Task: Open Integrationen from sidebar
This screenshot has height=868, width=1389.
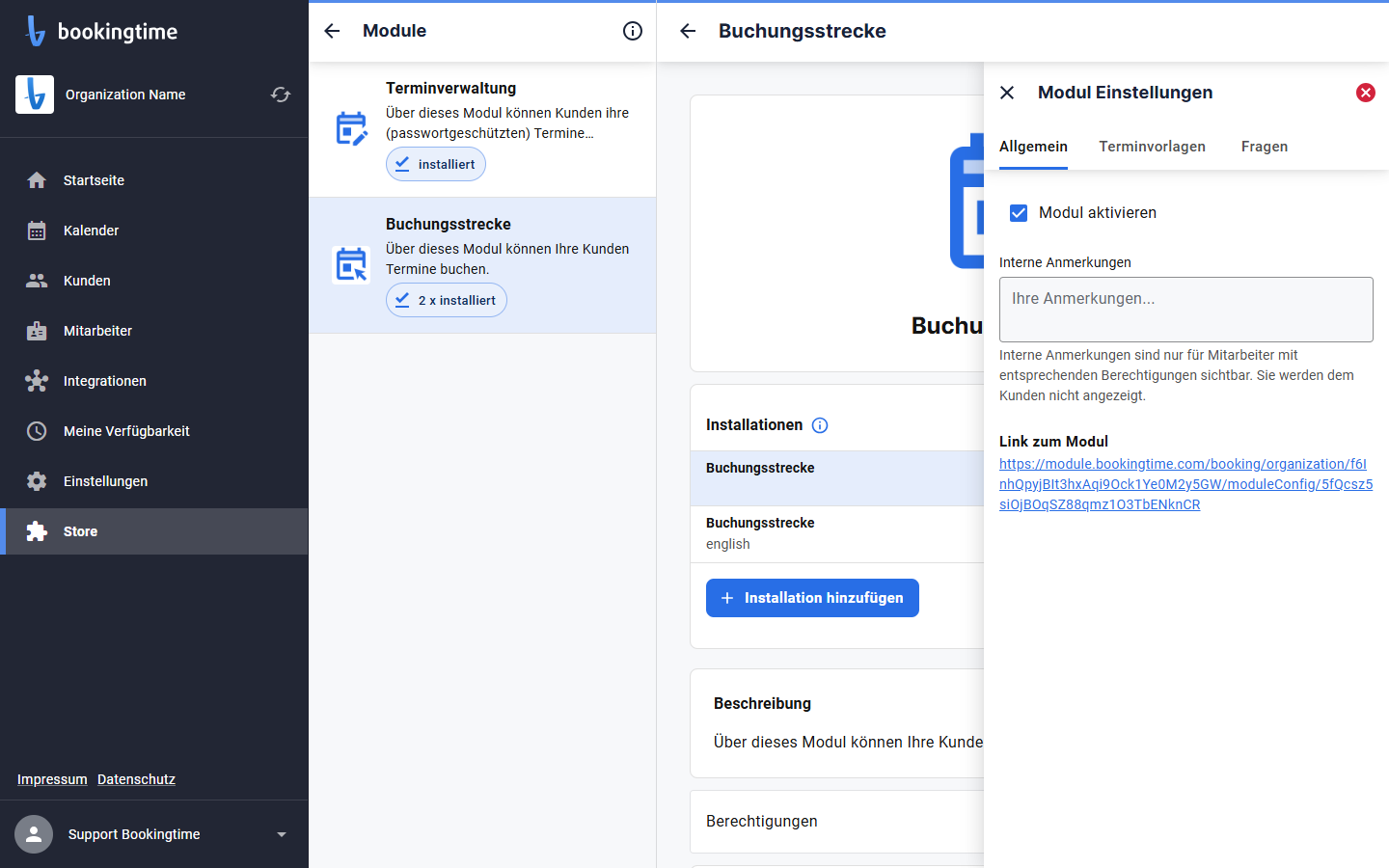Action: 154,381
